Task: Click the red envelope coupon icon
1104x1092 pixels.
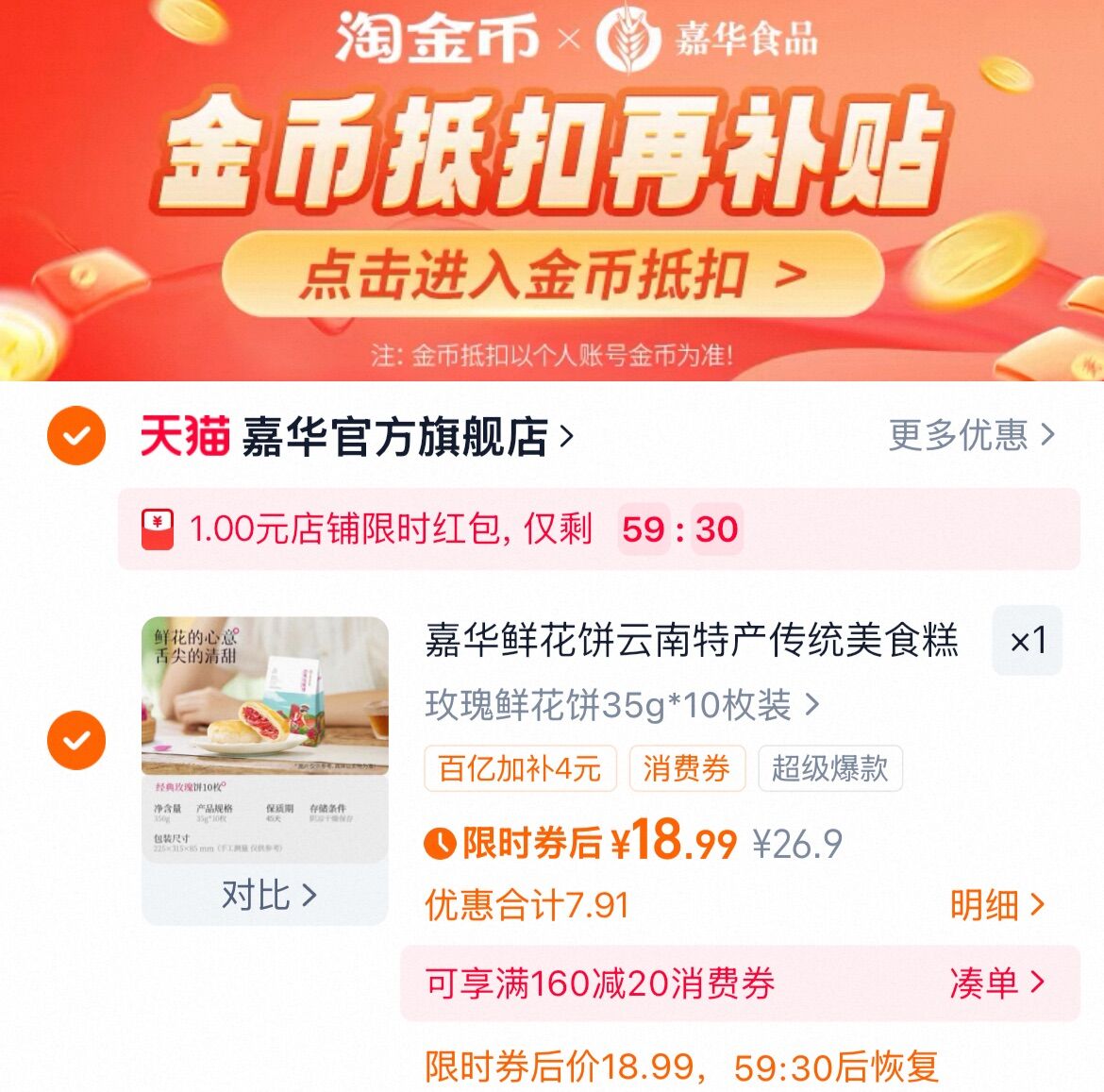Action: pyautogui.click(x=158, y=529)
